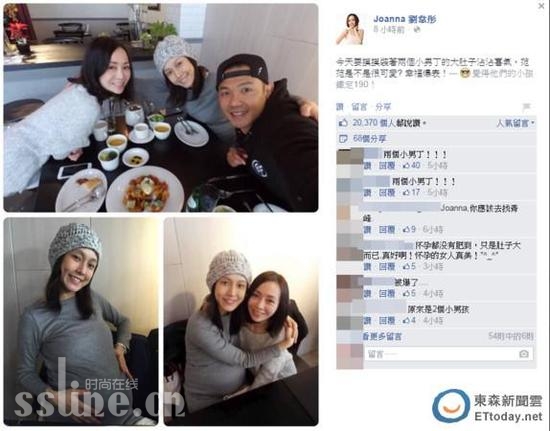Open the Joanna page name link
The image size is (550, 431).
pos(404,19)
